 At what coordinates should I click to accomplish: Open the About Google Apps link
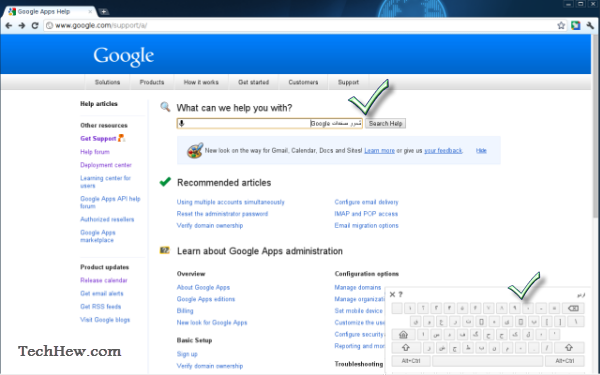(x=203, y=287)
